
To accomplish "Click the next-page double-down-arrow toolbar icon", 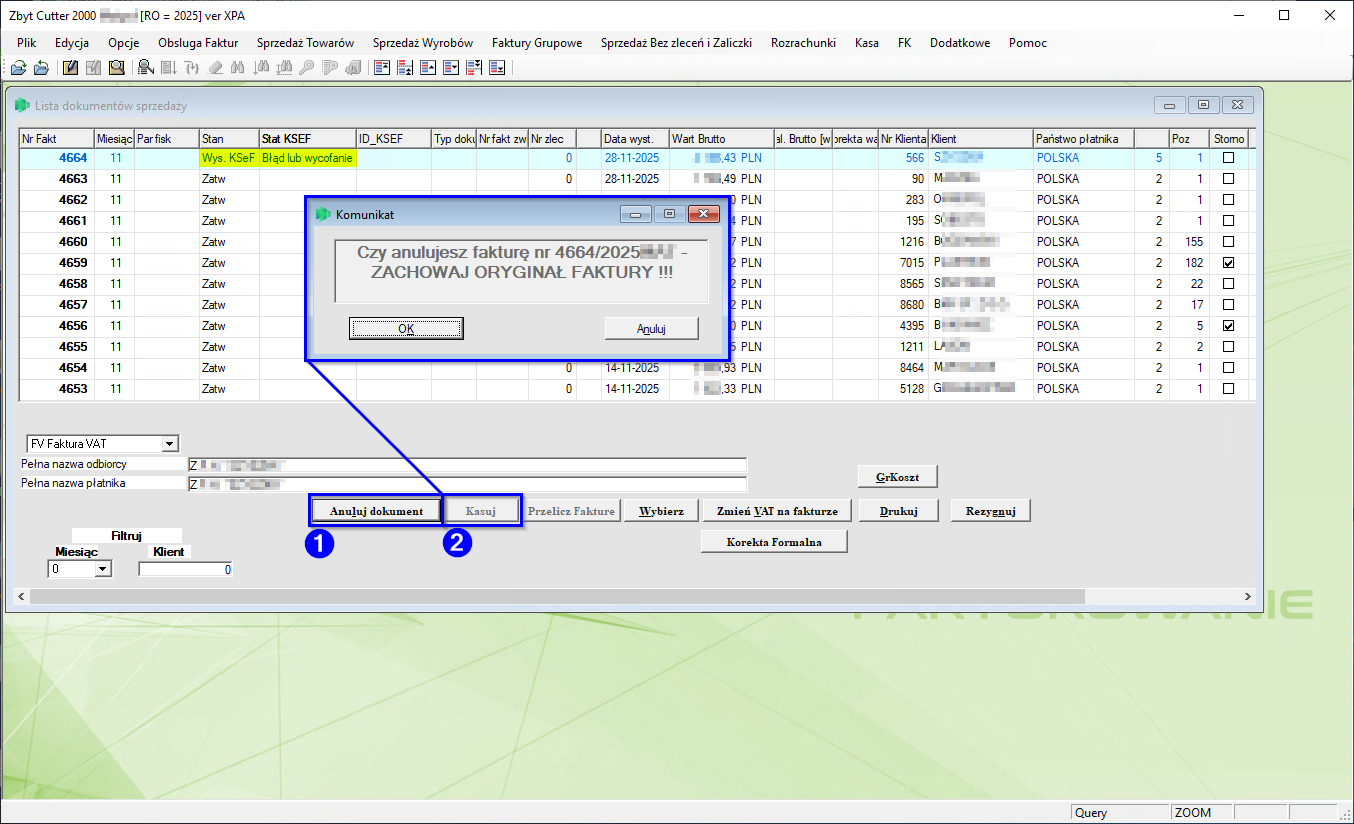I will click(x=474, y=68).
